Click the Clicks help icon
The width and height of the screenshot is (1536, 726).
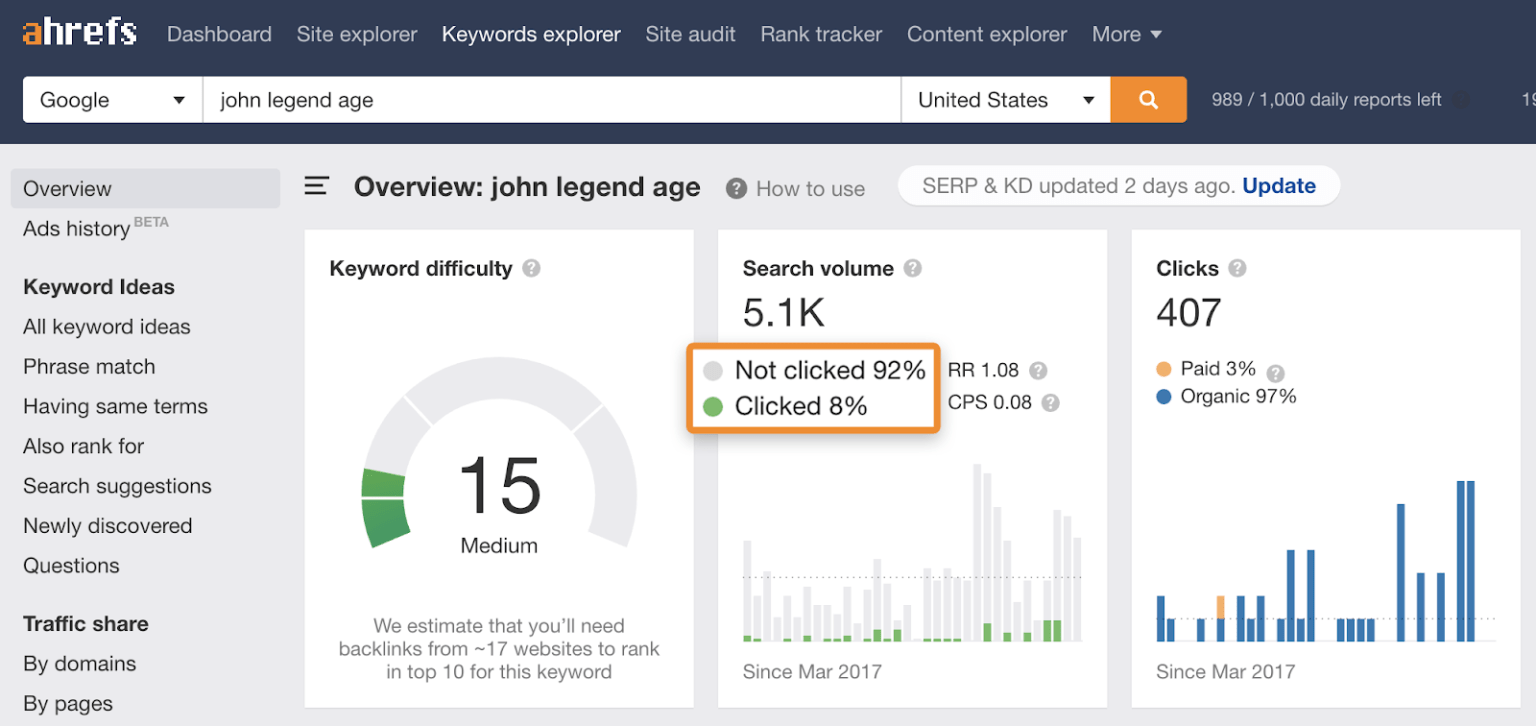[1237, 268]
